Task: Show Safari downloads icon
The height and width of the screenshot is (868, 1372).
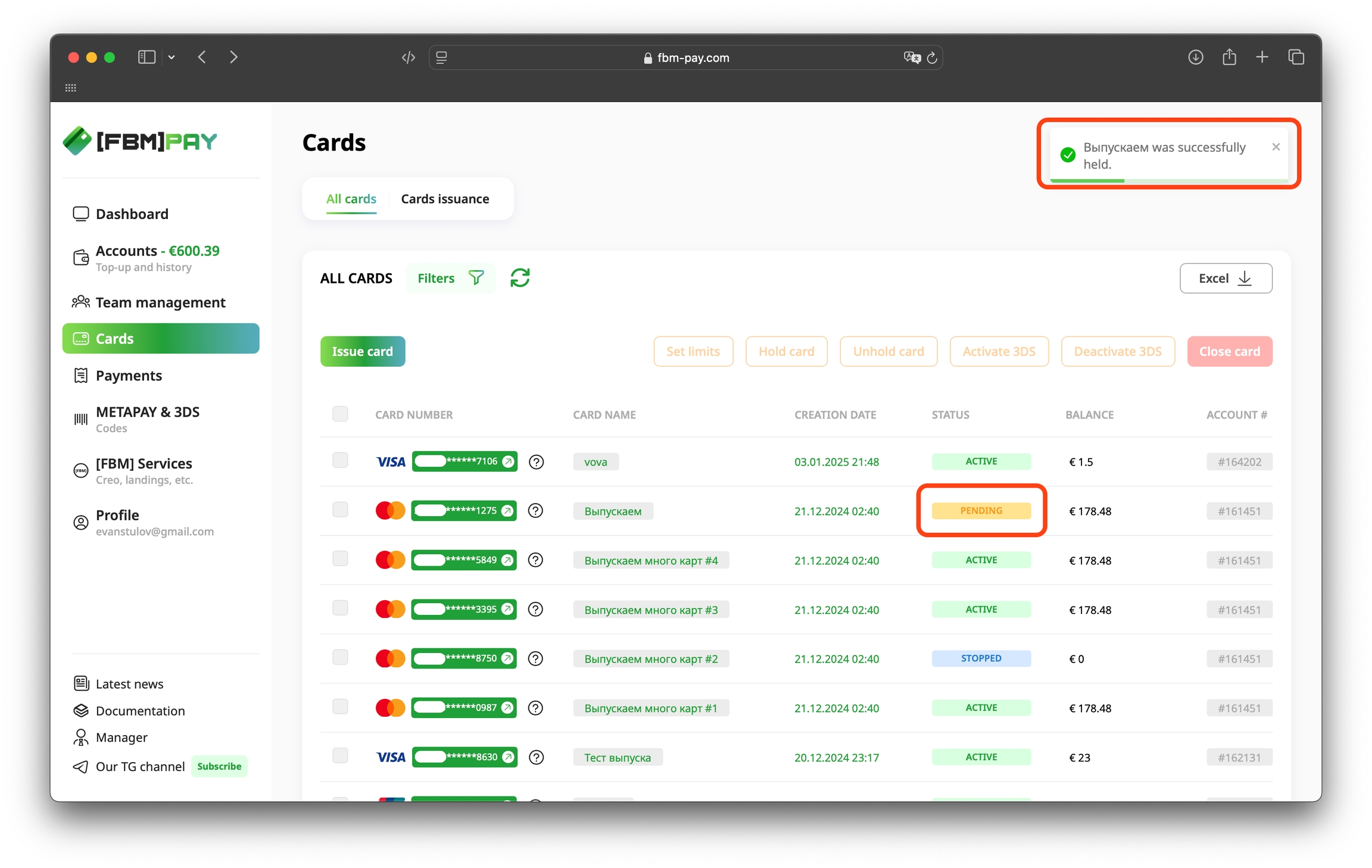Action: point(1195,57)
